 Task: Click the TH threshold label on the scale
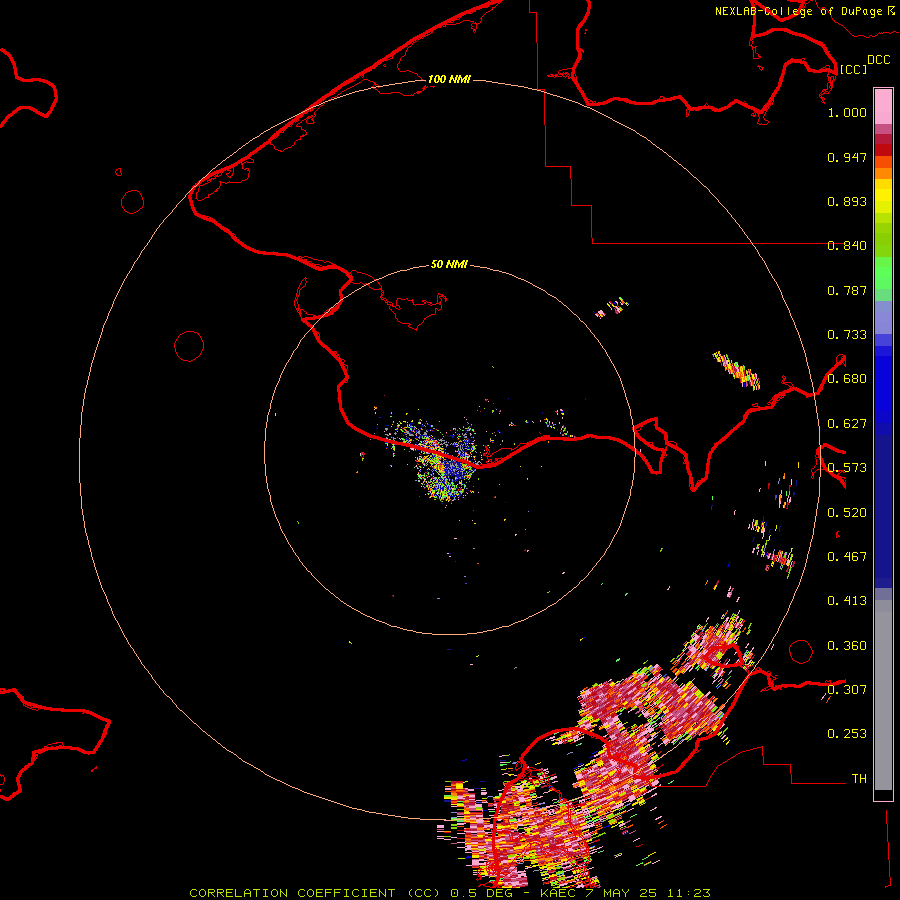point(859,778)
